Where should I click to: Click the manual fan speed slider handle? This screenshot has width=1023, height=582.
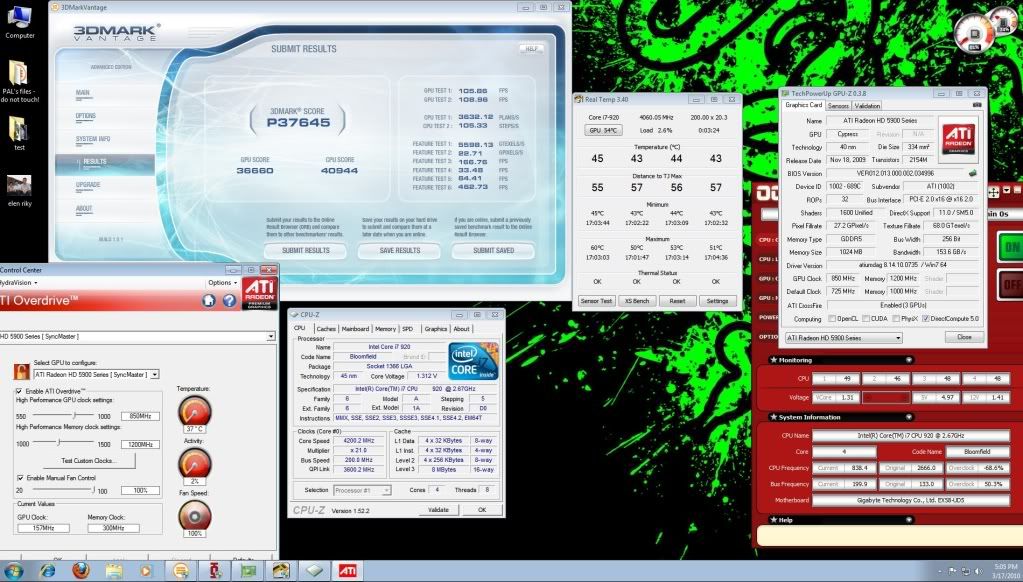pos(93,489)
